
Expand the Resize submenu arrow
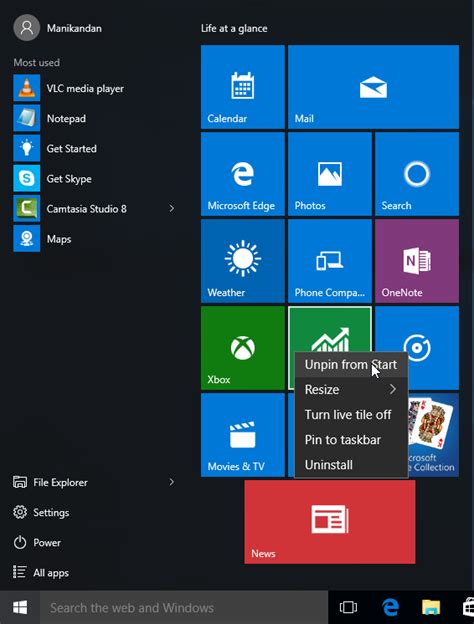click(x=393, y=389)
